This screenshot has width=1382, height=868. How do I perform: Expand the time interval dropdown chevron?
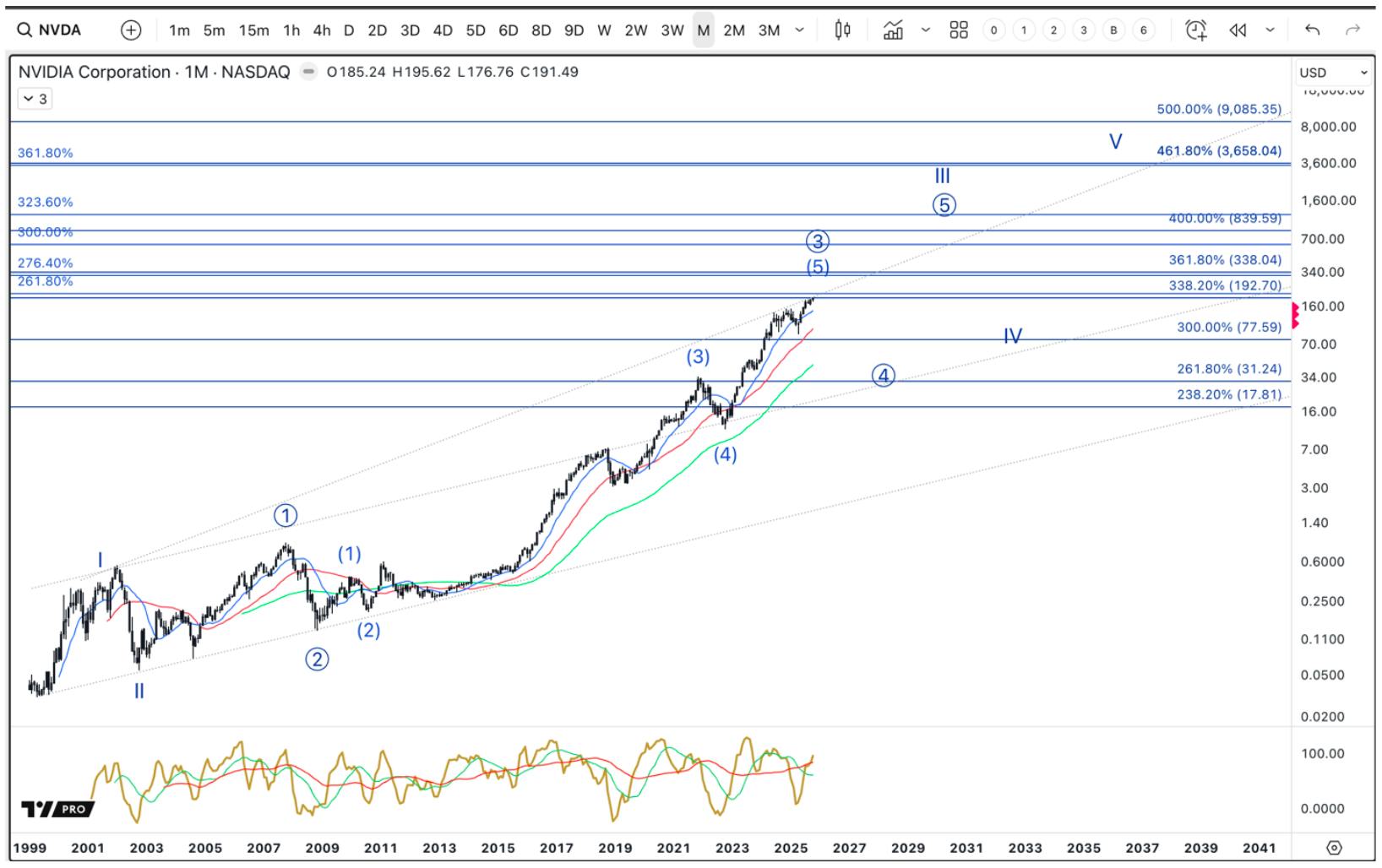click(x=799, y=30)
